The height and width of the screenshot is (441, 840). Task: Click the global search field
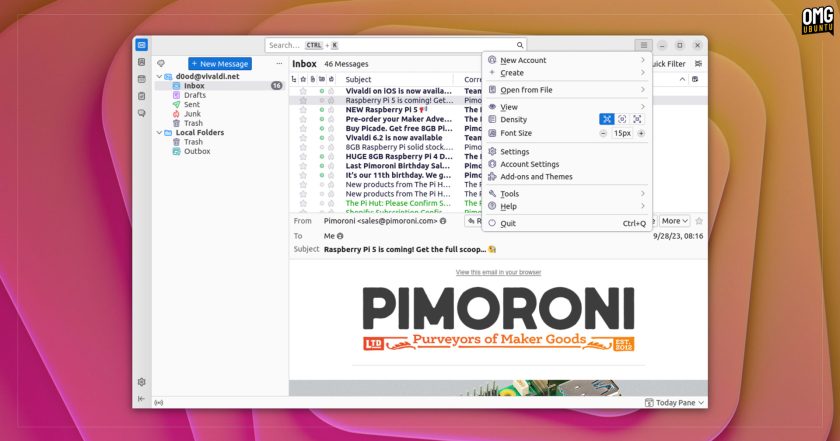[x=395, y=45]
